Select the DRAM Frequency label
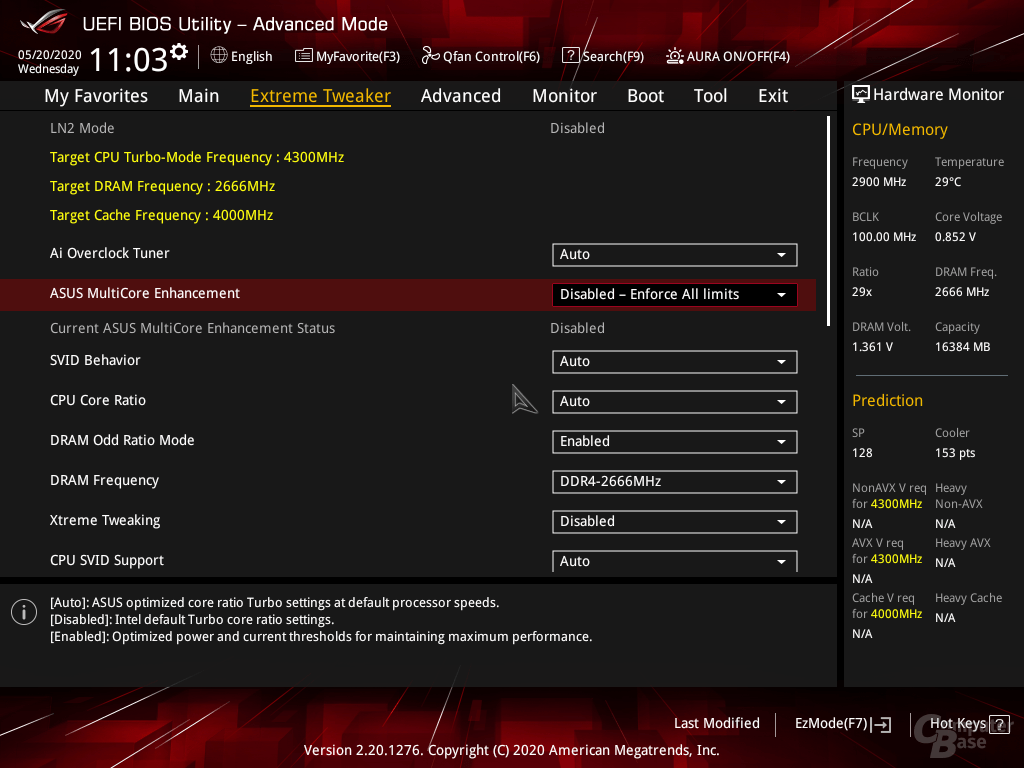Viewport: 1024px width, 768px height. (104, 481)
